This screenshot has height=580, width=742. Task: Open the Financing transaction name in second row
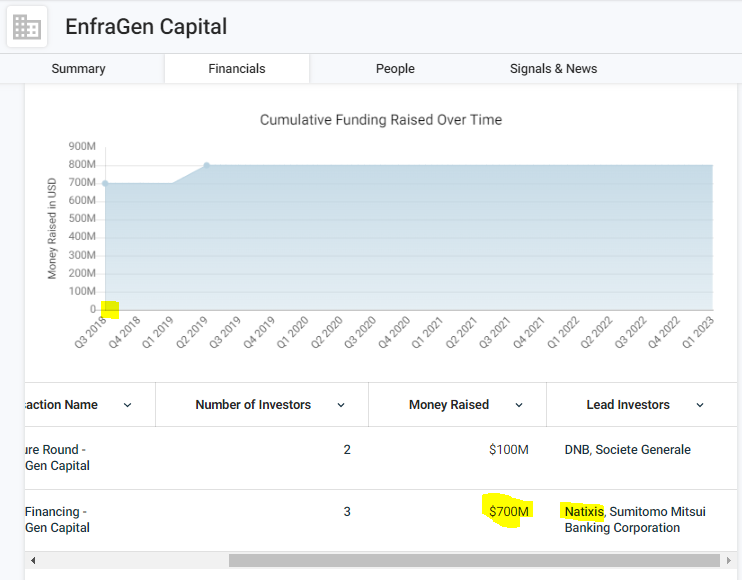point(57,519)
